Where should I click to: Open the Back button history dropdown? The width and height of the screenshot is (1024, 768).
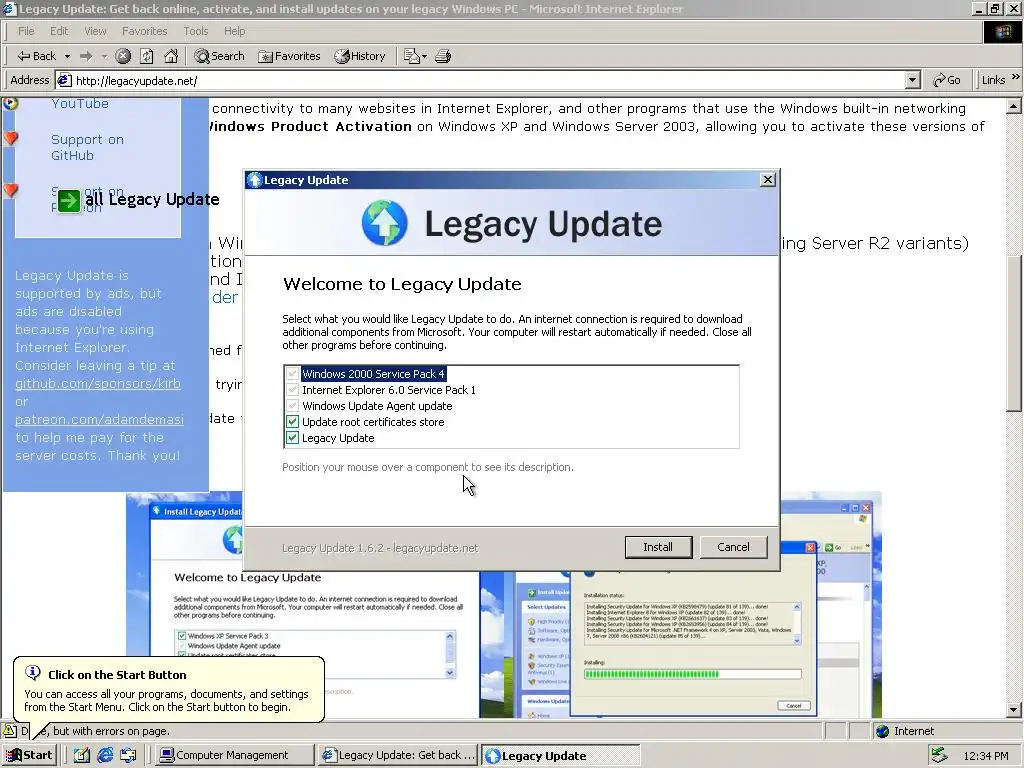(x=67, y=56)
